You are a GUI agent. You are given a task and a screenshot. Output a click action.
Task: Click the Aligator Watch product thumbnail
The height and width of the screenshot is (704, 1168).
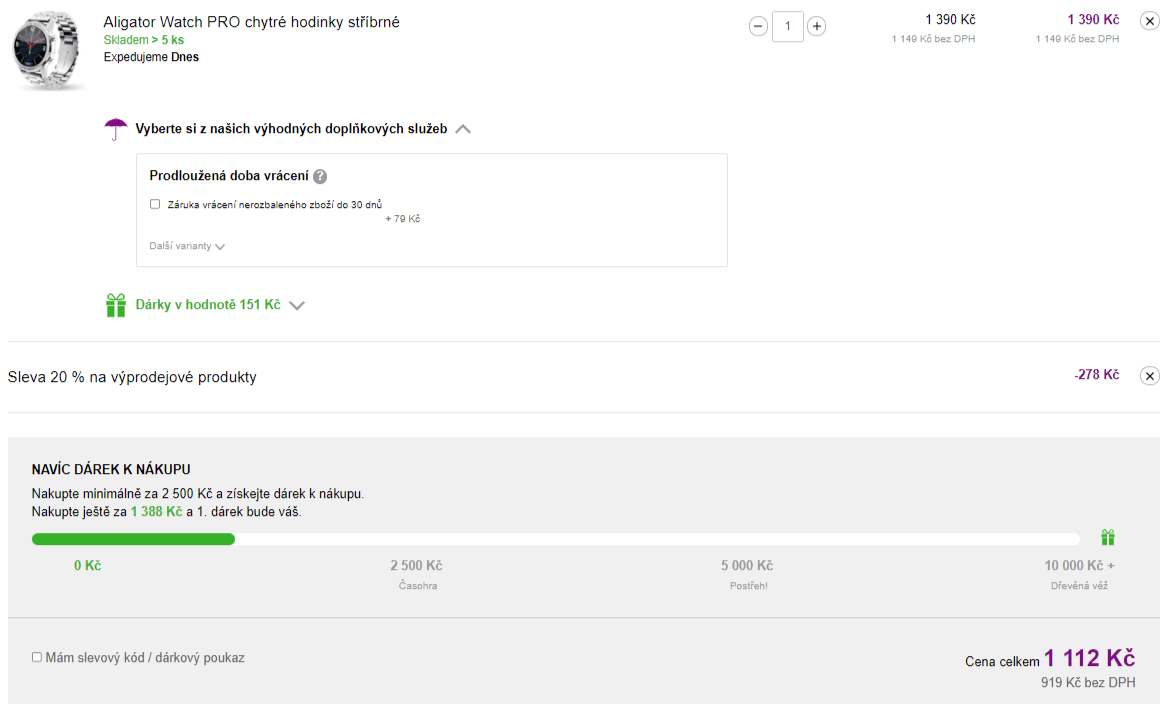coord(47,50)
